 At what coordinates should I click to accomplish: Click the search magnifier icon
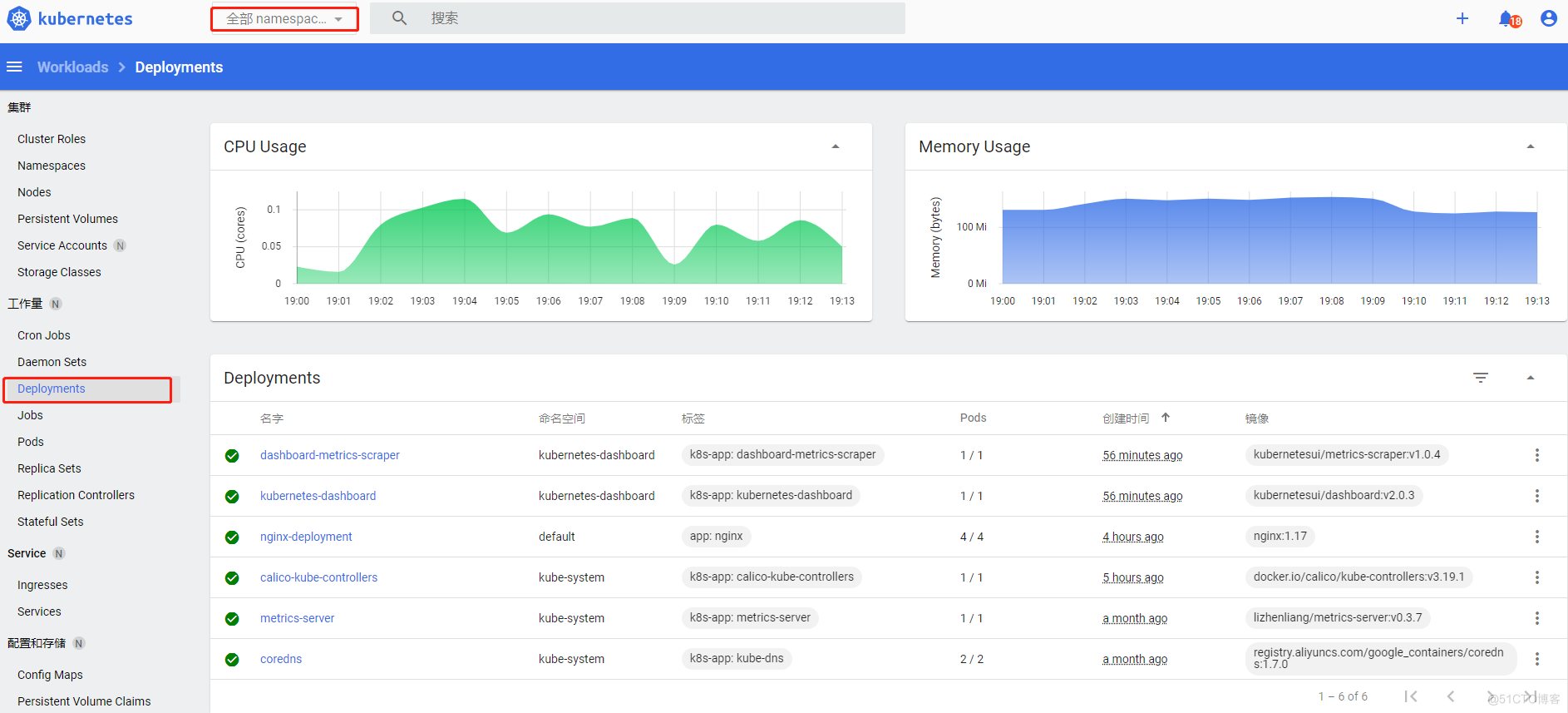point(399,18)
